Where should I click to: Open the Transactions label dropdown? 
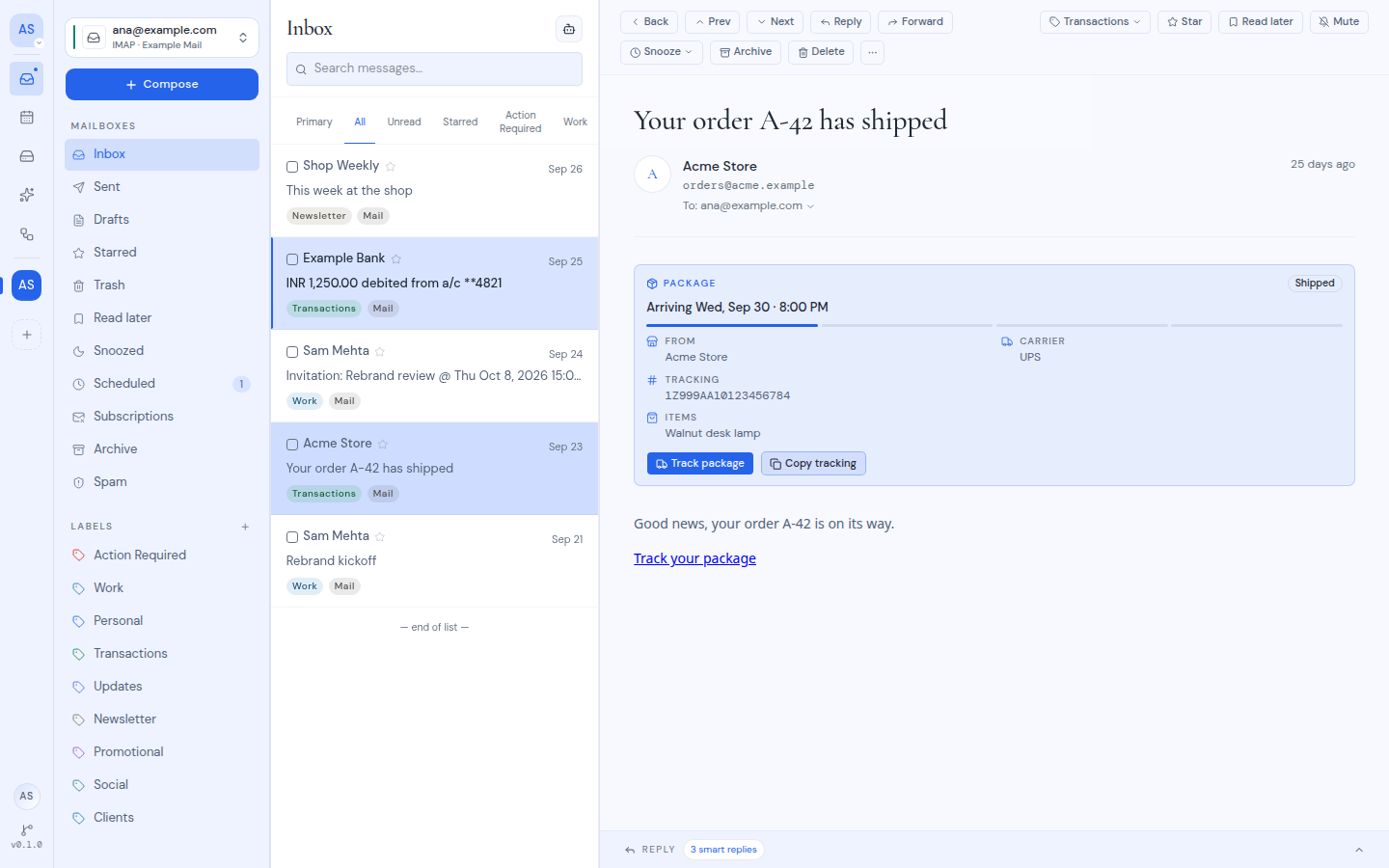pyautogui.click(x=1095, y=22)
